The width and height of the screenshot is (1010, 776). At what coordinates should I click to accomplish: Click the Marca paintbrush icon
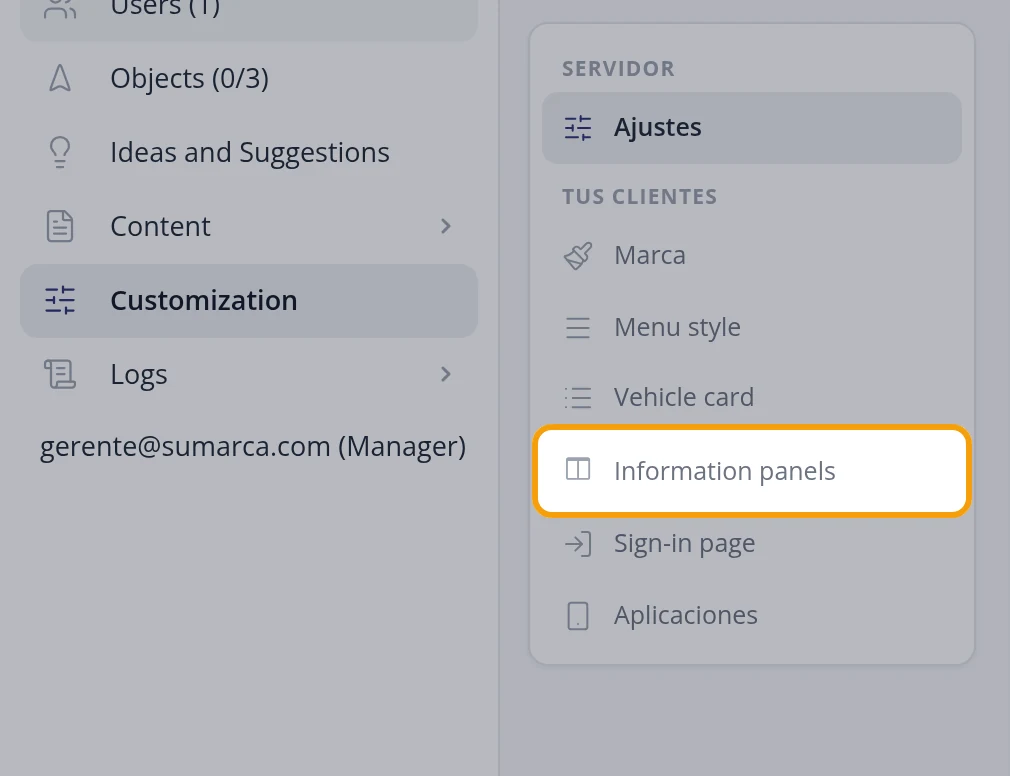coord(578,256)
